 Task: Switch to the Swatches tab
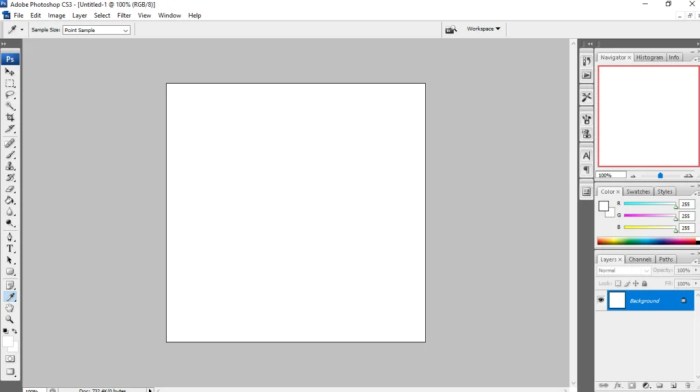638,192
